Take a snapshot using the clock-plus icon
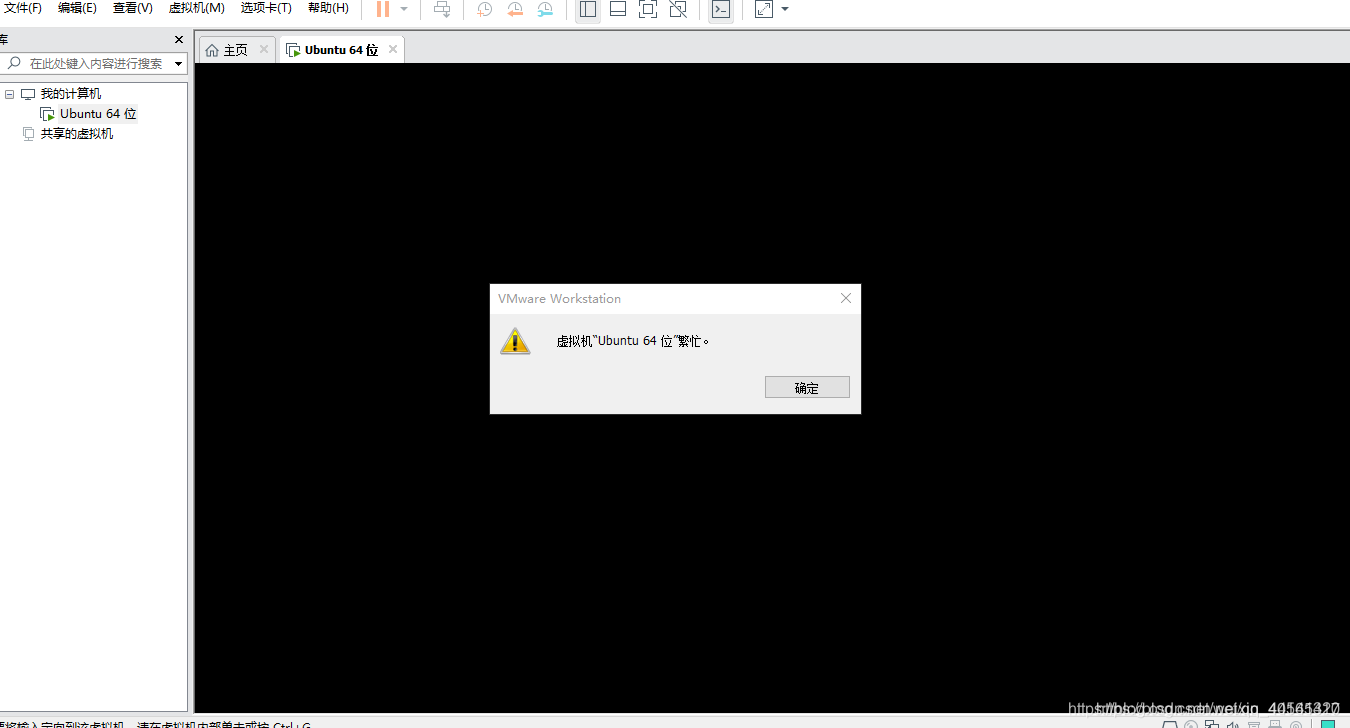This screenshot has width=1350, height=728. pos(484,9)
